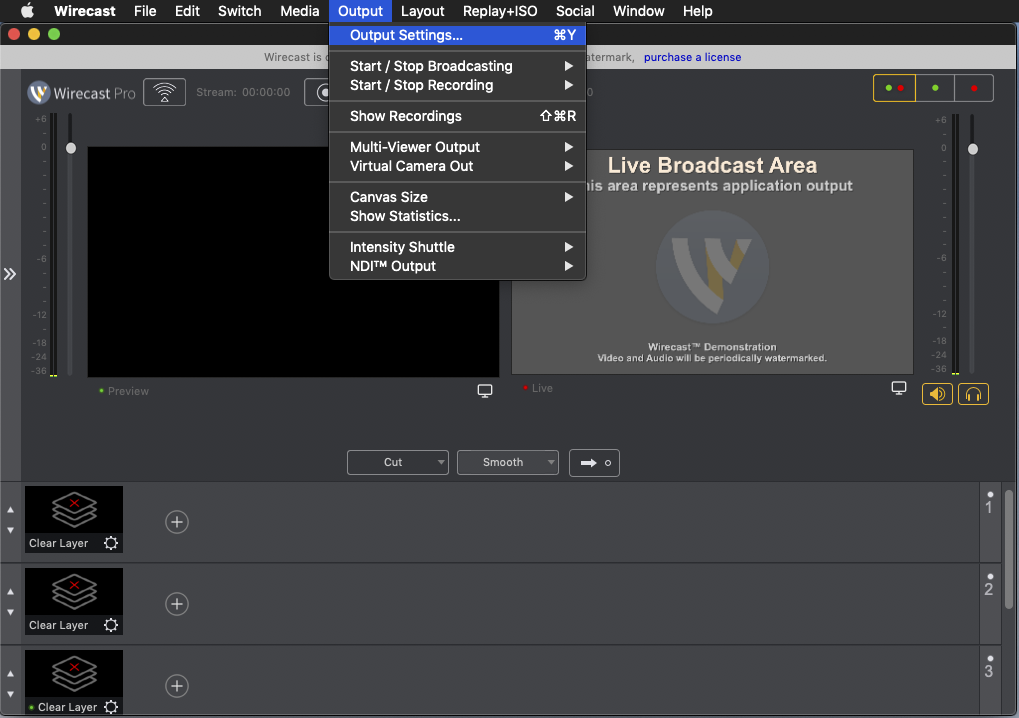The height and width of the screenshot is (718, 1019).
Task: Open layer 1 Clear Layer gear settings
Action: pos(111,543)
